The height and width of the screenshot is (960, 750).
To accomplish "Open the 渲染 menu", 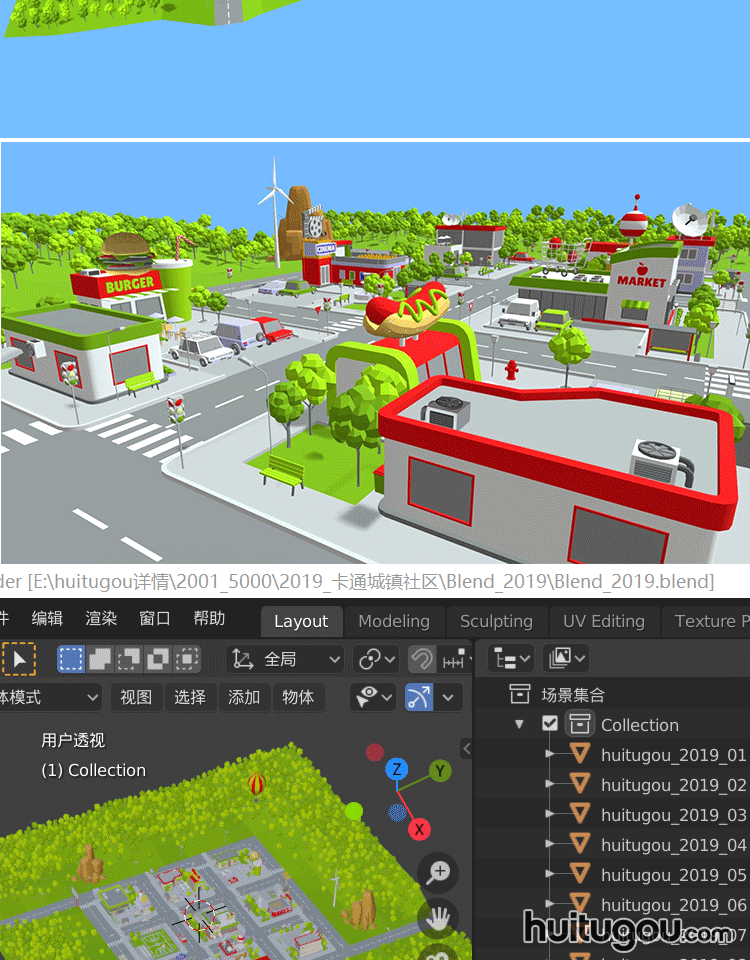I will click(x=101, y=619).
